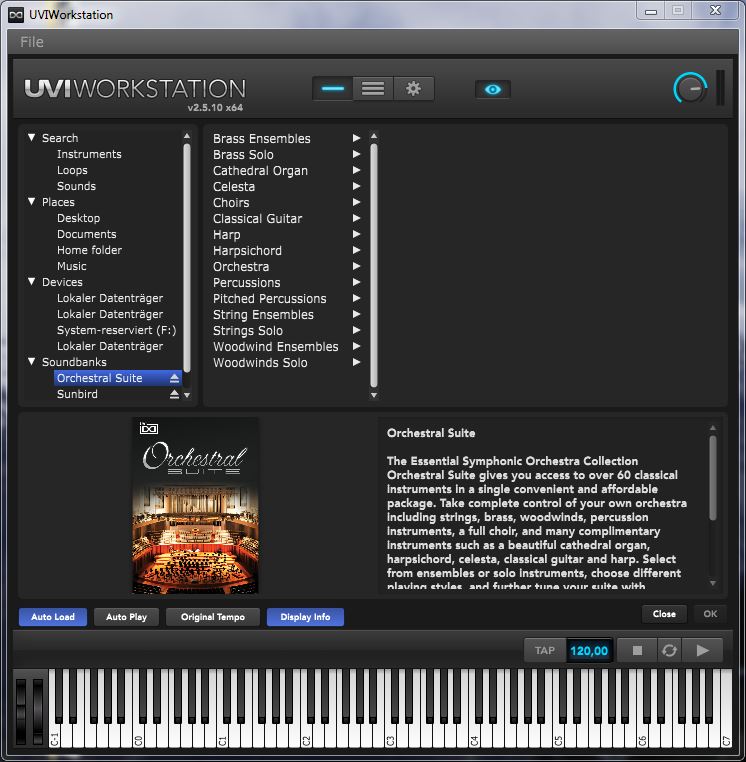Select Woodwind Ensembles category

[276, 347]
